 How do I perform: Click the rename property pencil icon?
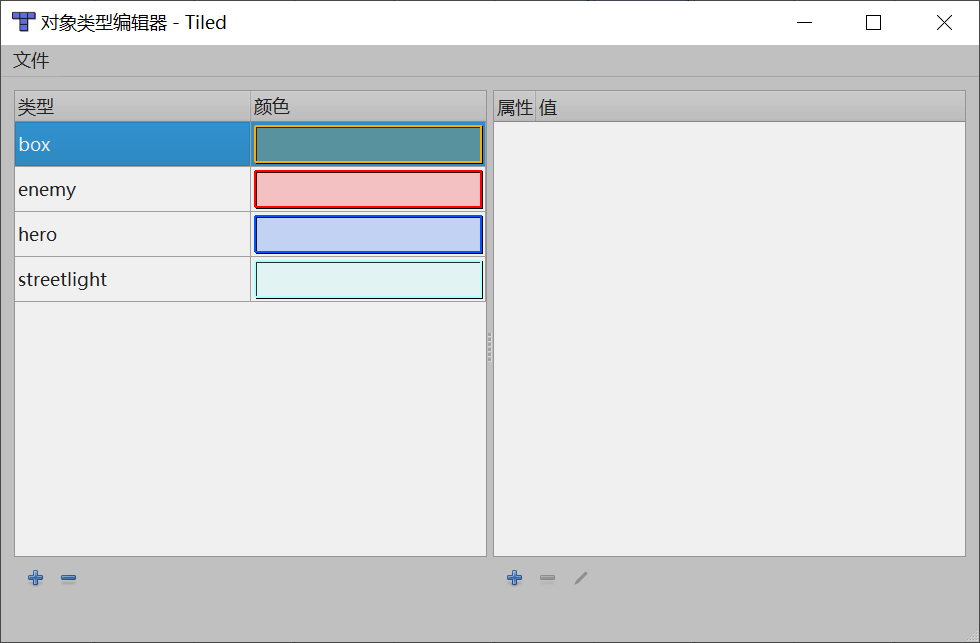[x=581, y=577]
